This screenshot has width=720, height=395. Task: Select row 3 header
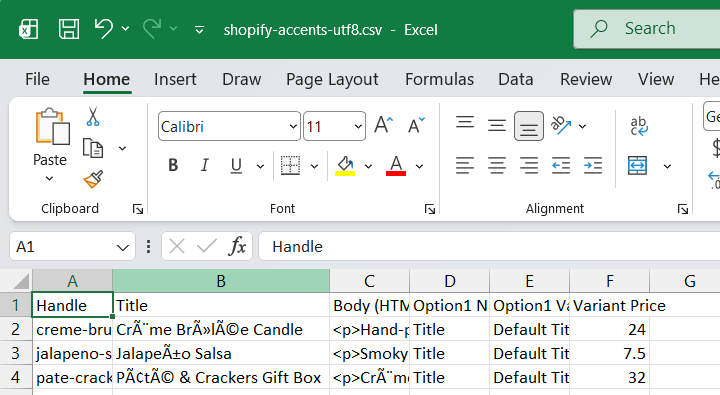[16, 353]
